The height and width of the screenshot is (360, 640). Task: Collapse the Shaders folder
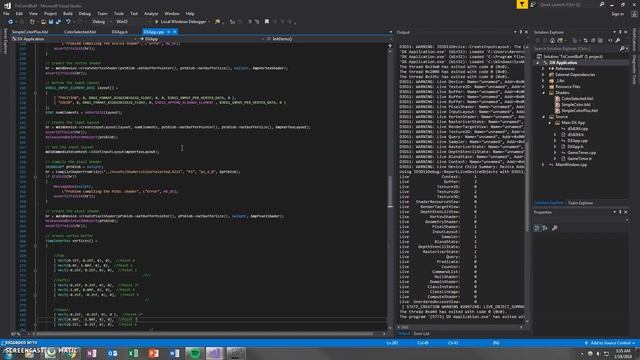tap(543, 93)
